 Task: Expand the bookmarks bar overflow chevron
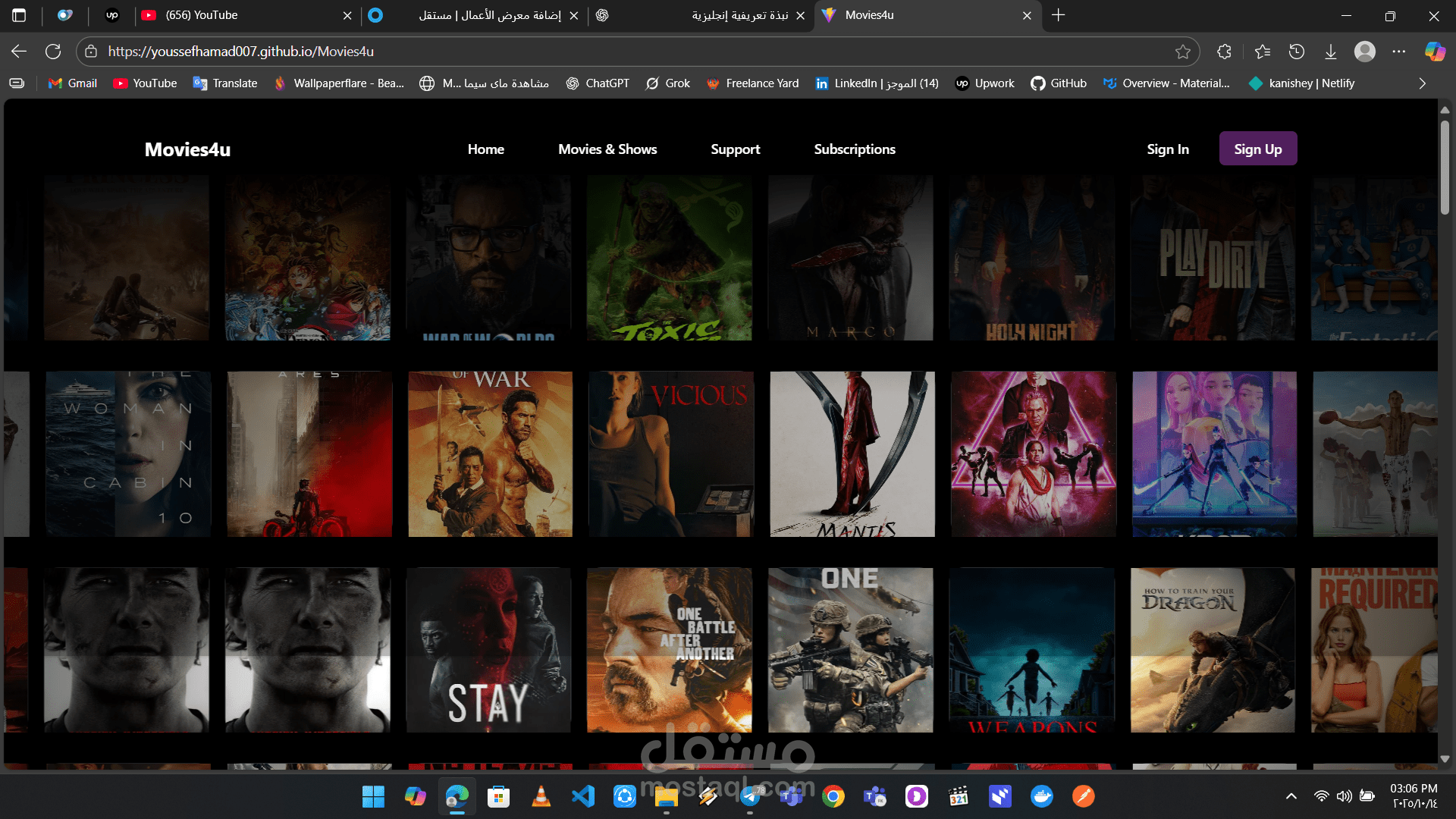point(1422,83)
